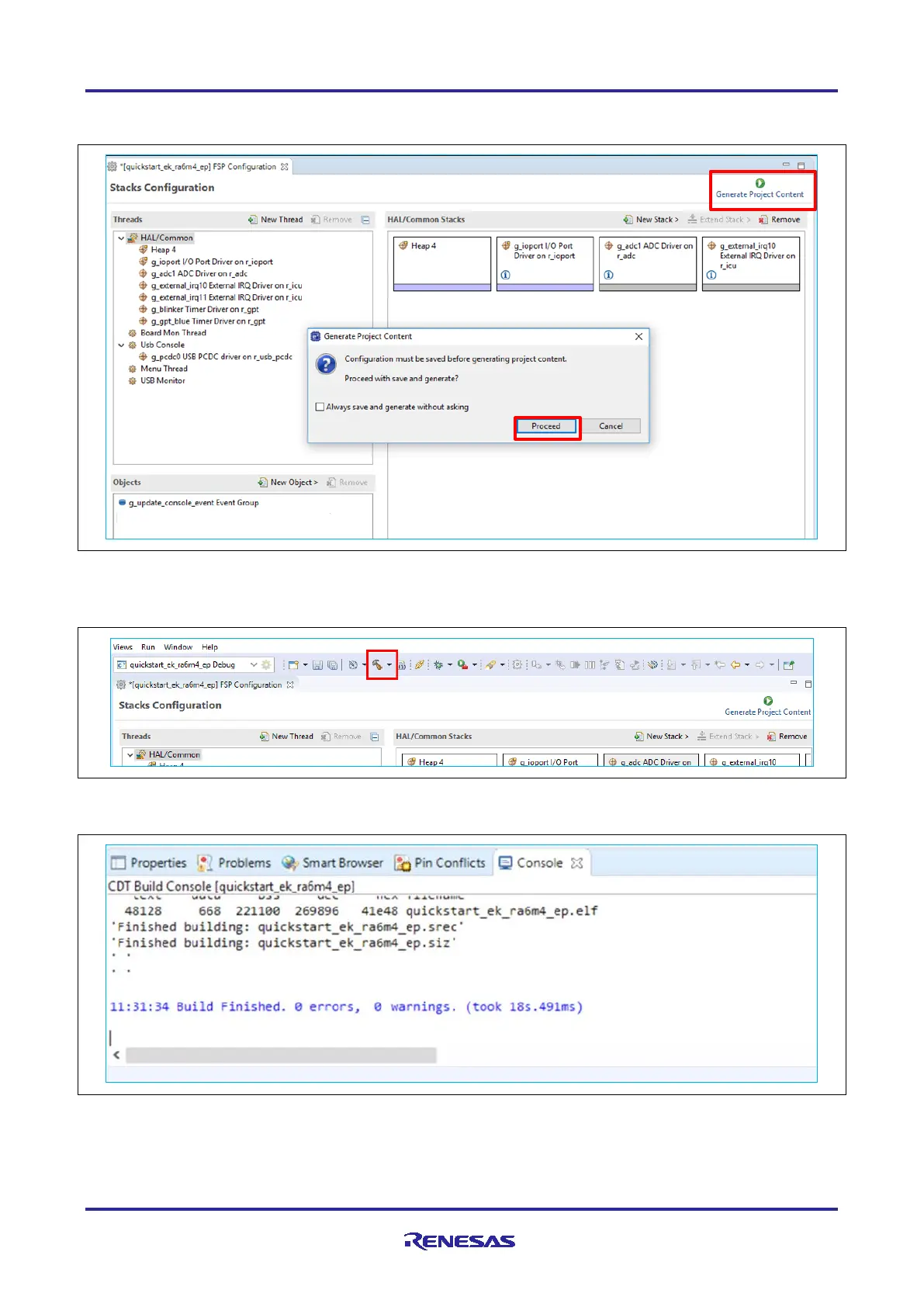Open the dropdown arrow beside the New file icon

click(305, 665)
